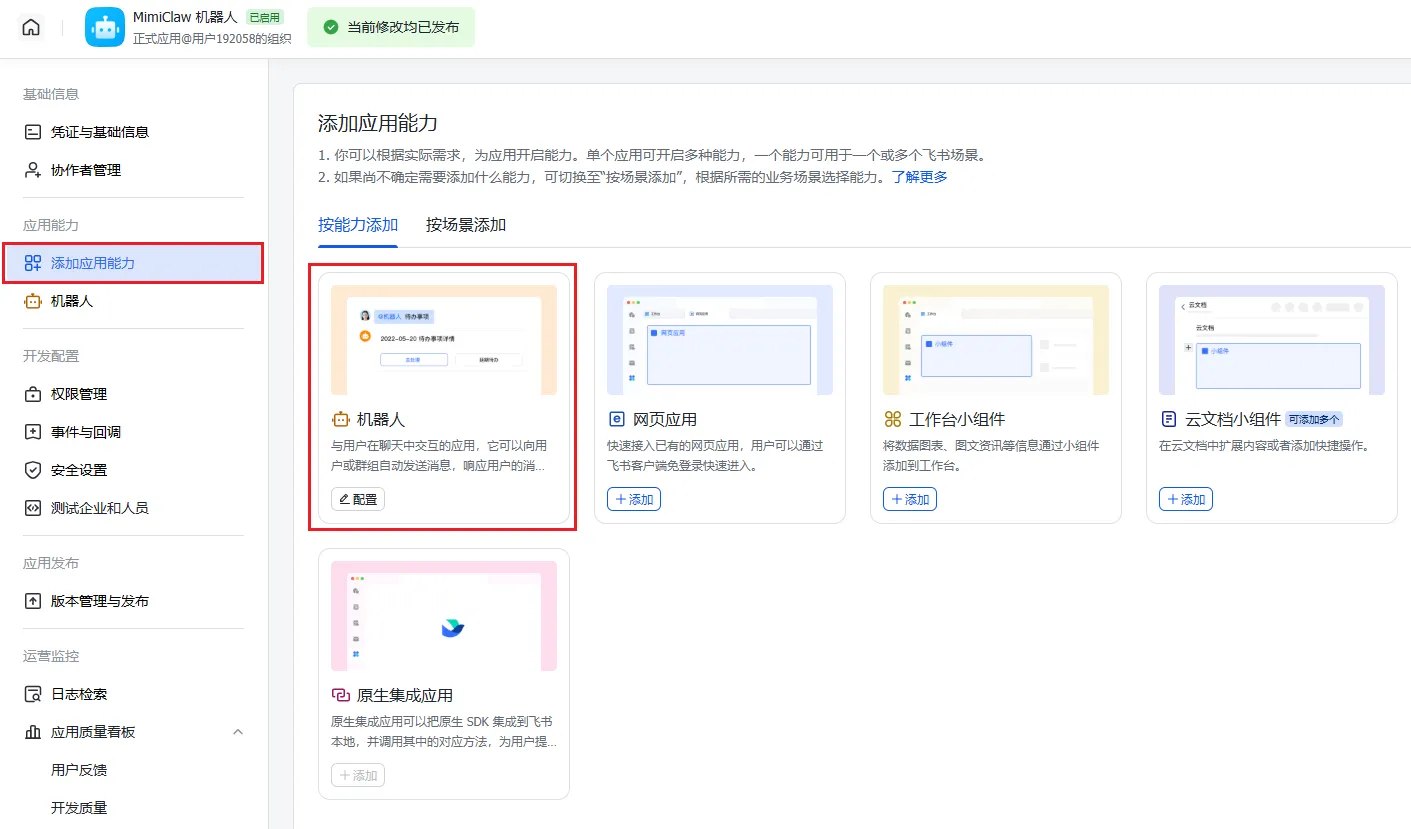
Task: Click the 了解更多 link
Action: [x=919, y=177]
